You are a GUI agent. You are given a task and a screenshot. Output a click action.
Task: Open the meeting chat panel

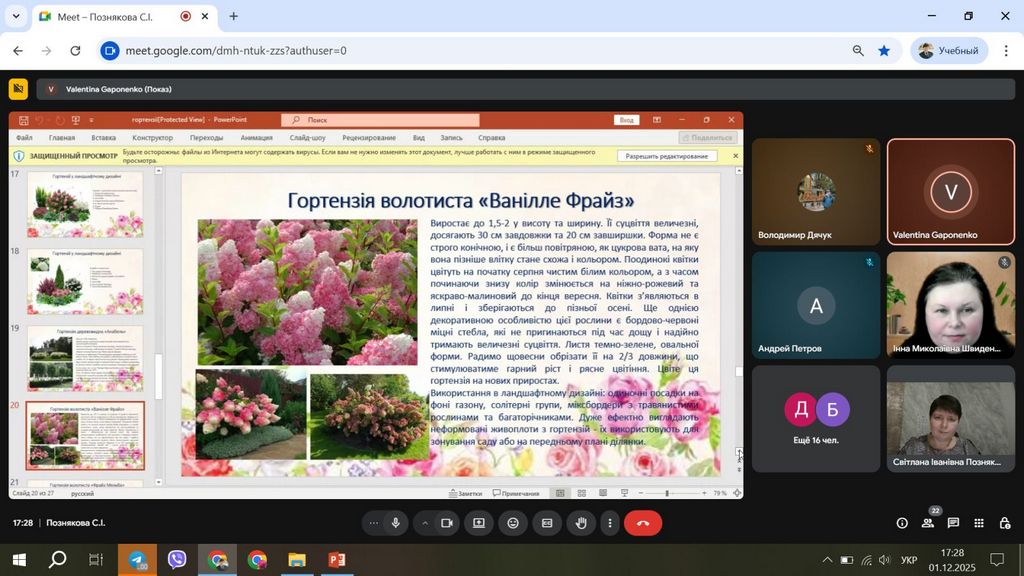[x=953, y=523]
